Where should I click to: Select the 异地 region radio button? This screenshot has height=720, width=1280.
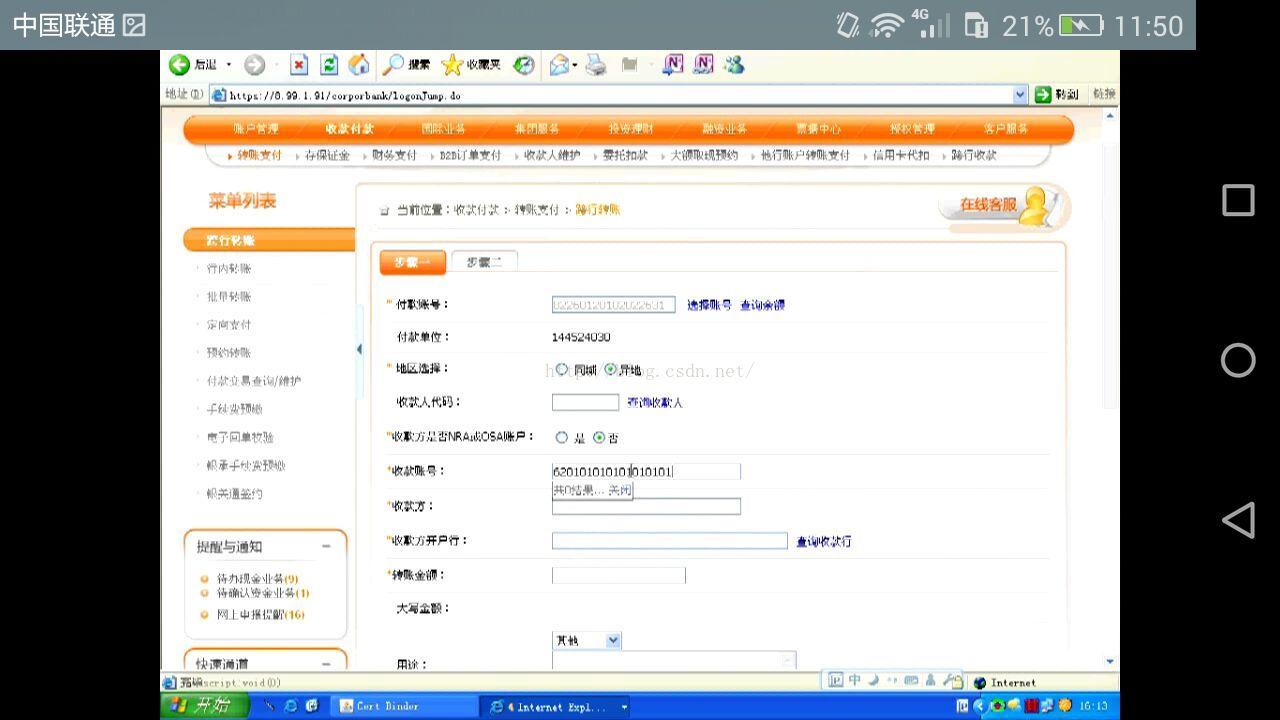click(x=610, y=369)
